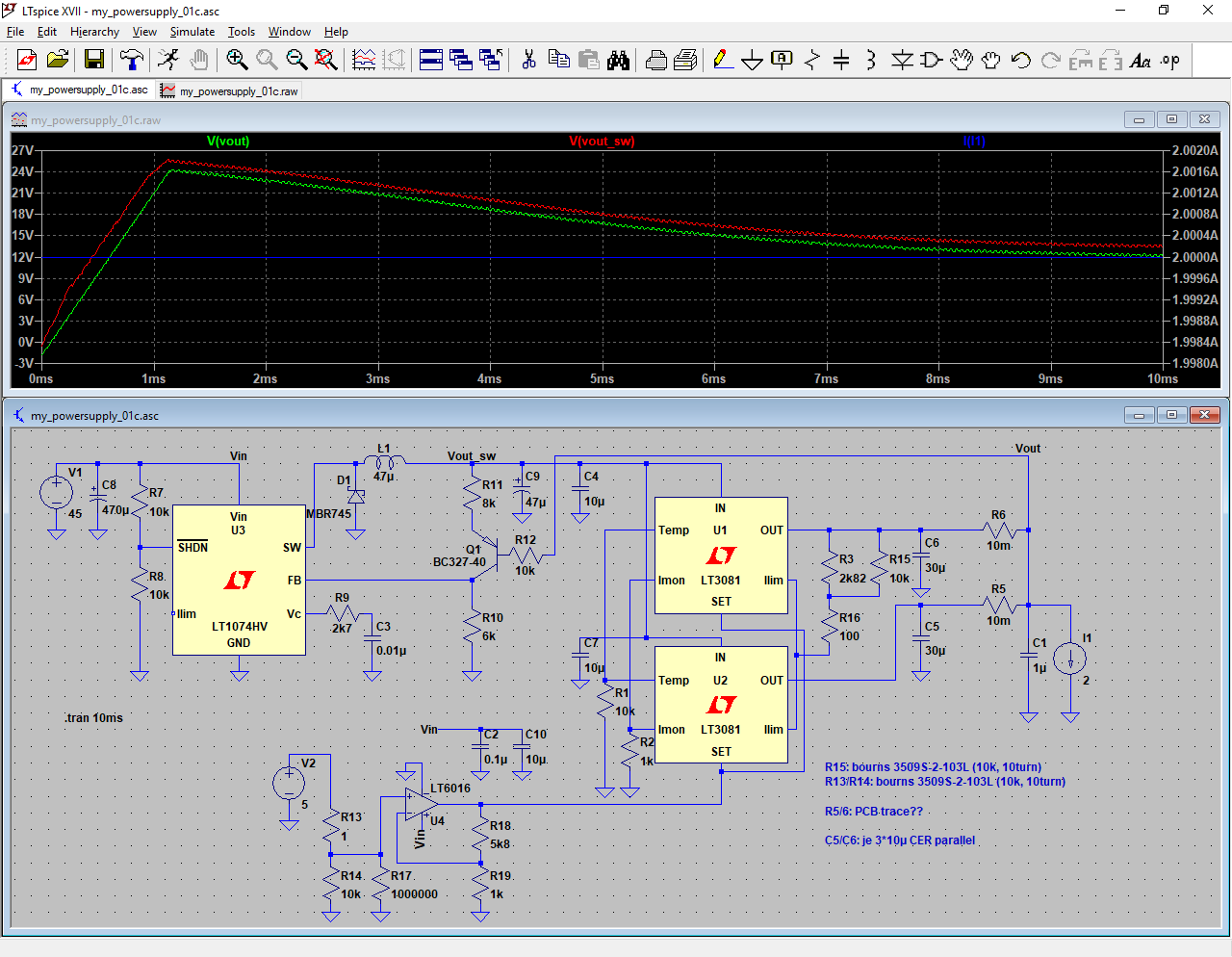Place a resistor from the toolbar
Image resolution: width=1232 pixels, height=957 pixels.
pyautogui.click(x=812, y=60)
